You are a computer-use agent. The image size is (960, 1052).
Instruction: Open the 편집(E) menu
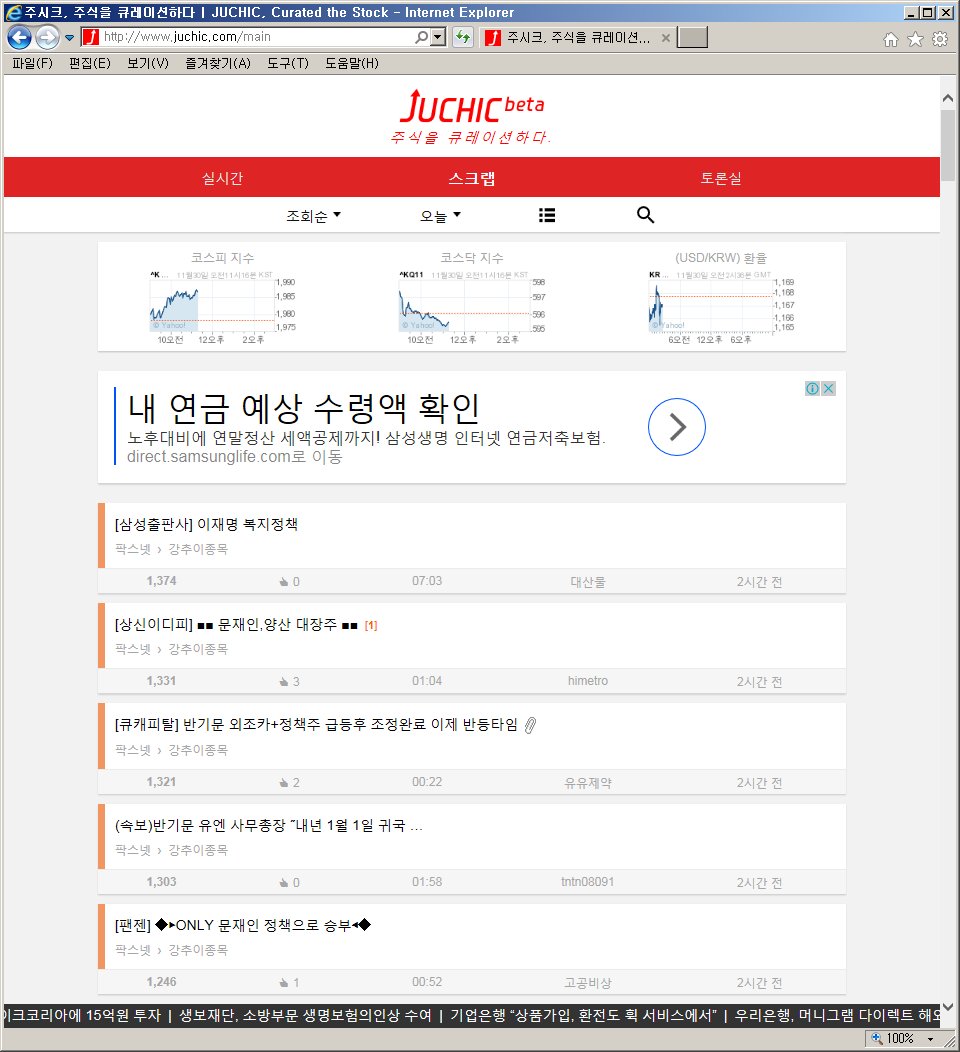click(90, 63)
